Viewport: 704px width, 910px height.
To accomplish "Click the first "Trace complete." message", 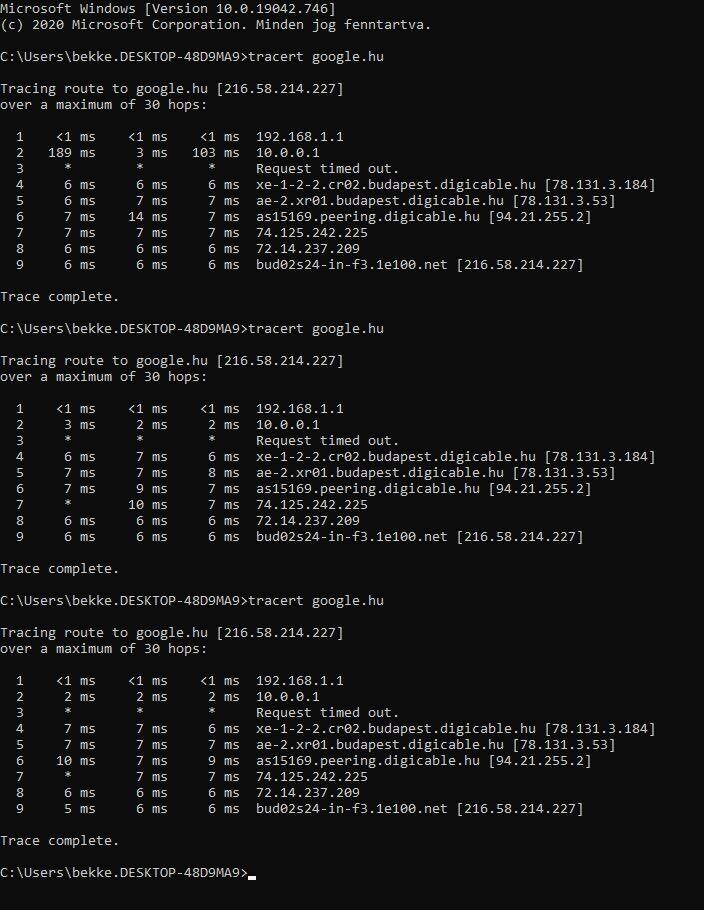I will click(59, 297).
